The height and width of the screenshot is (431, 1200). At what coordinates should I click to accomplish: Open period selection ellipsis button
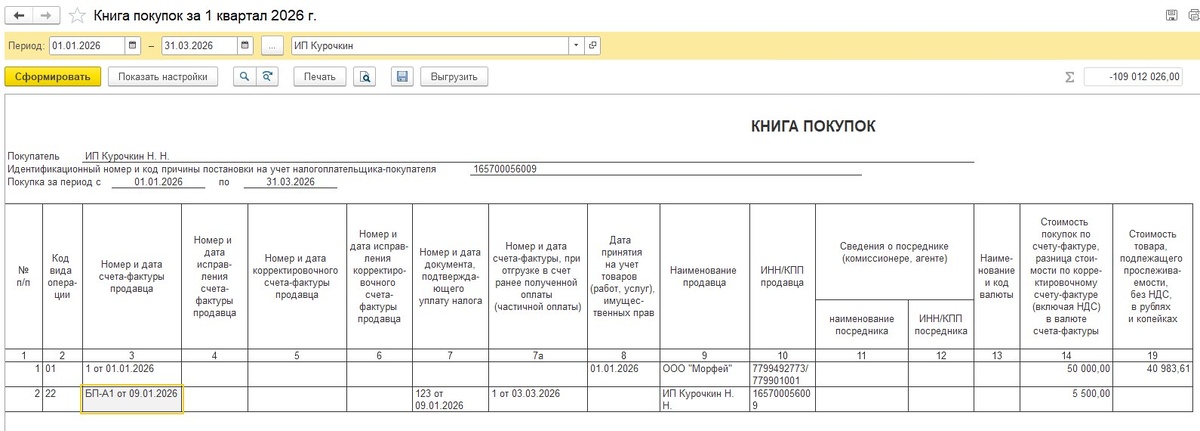(272, 46)
